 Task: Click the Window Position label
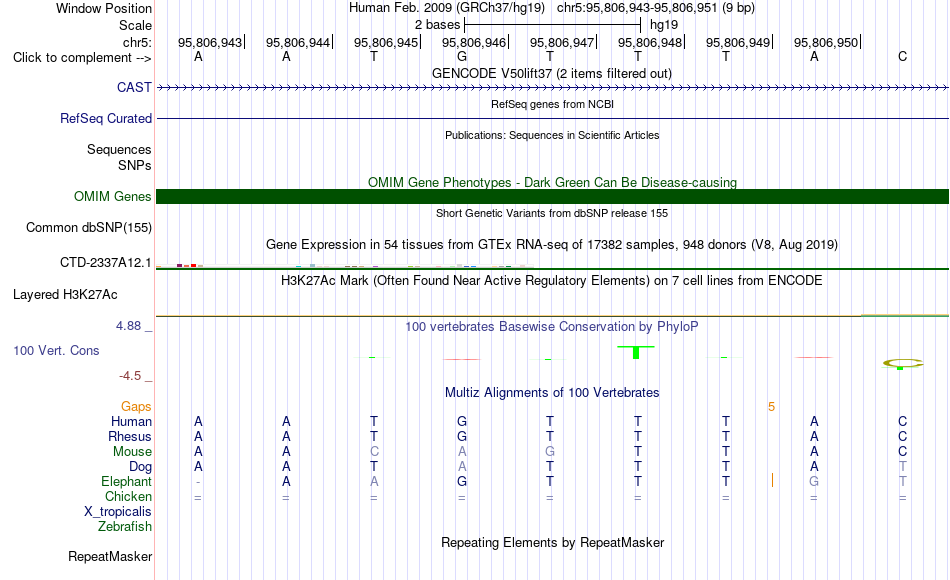pyautogui.click(x=104, y=8)
